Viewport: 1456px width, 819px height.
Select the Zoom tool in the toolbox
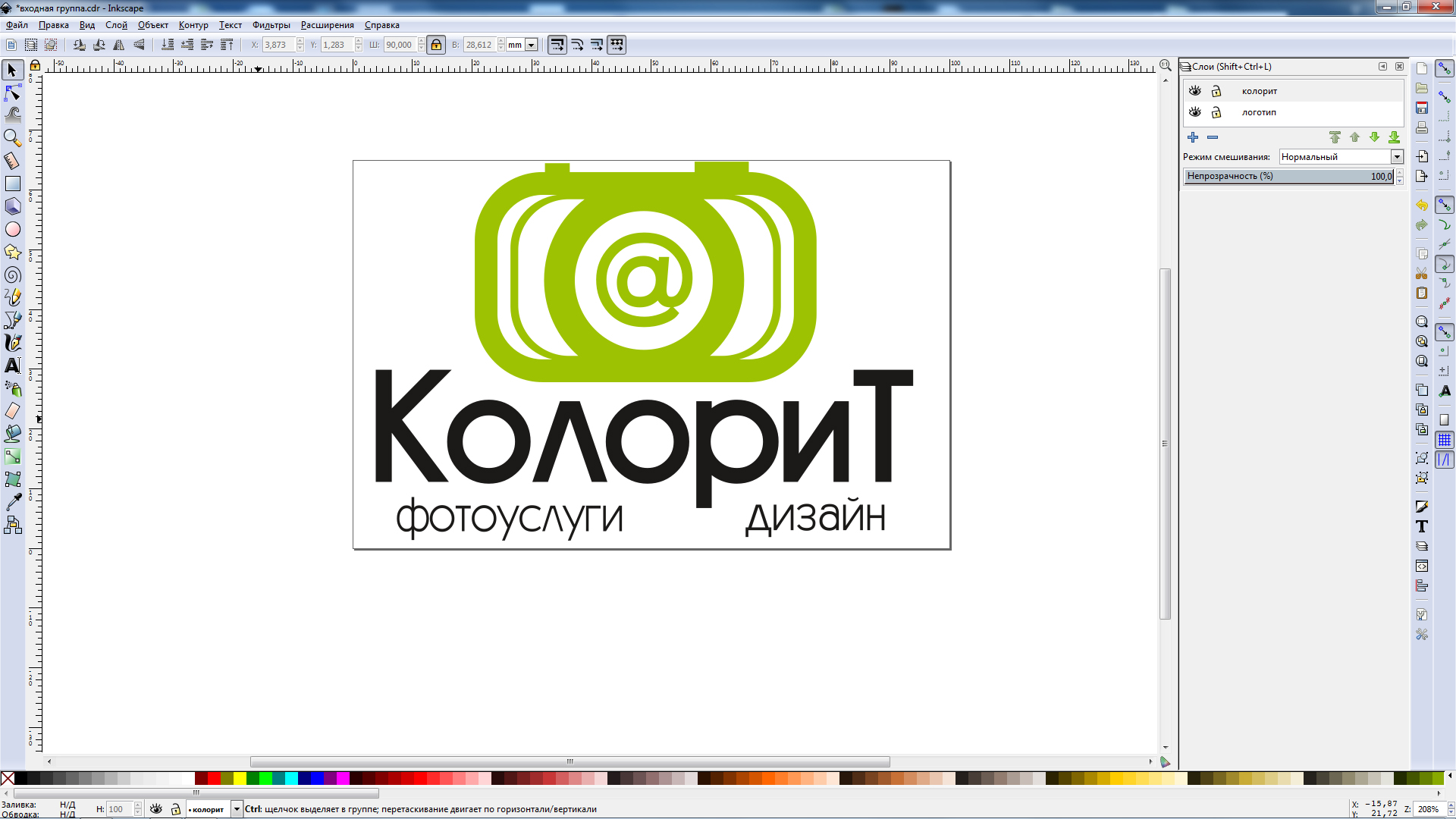pyautogui.click(x=12, y=137)
